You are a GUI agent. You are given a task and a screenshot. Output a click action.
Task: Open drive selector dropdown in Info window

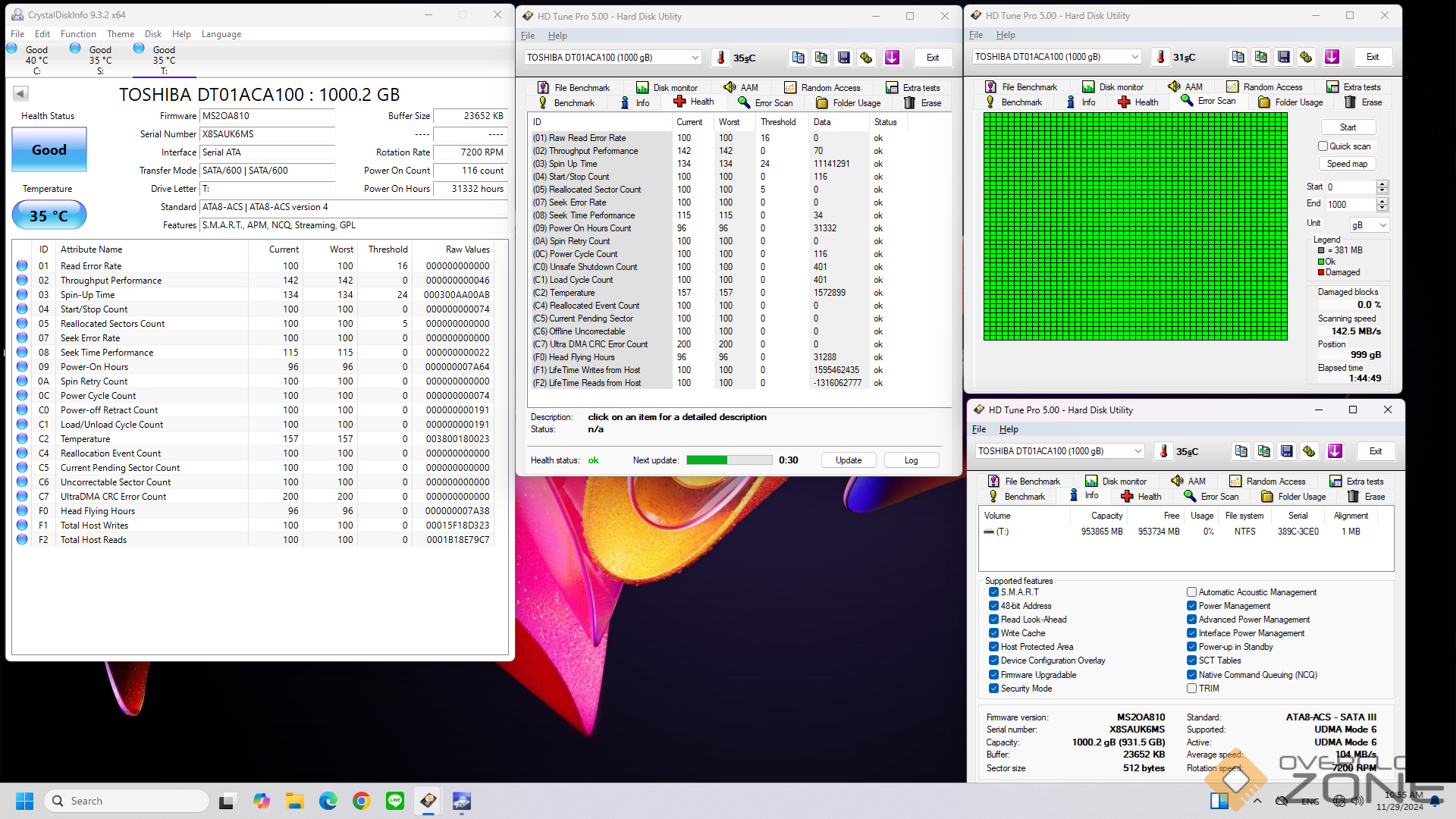coord(1137,451)
